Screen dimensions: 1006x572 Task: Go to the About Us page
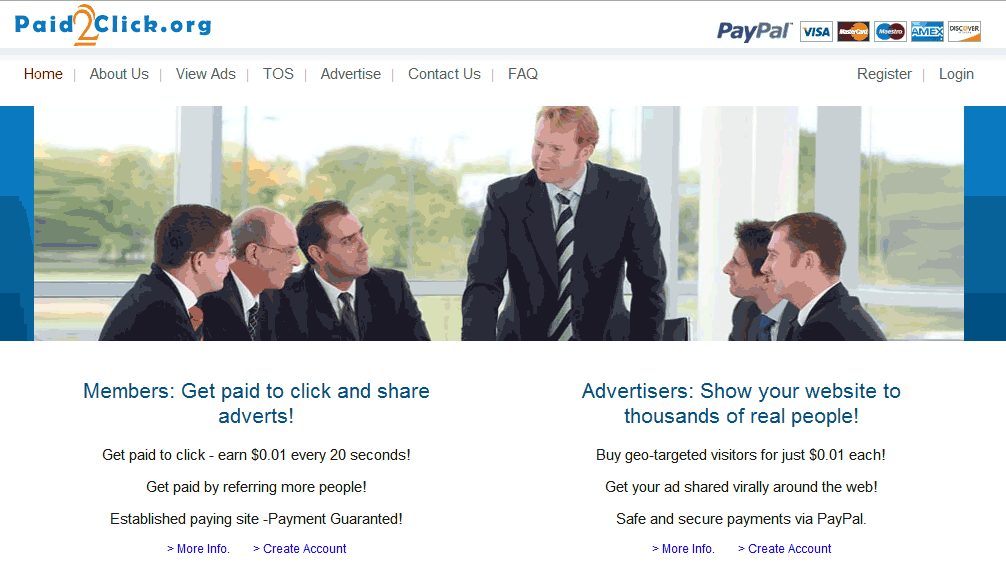click(119, 74)
